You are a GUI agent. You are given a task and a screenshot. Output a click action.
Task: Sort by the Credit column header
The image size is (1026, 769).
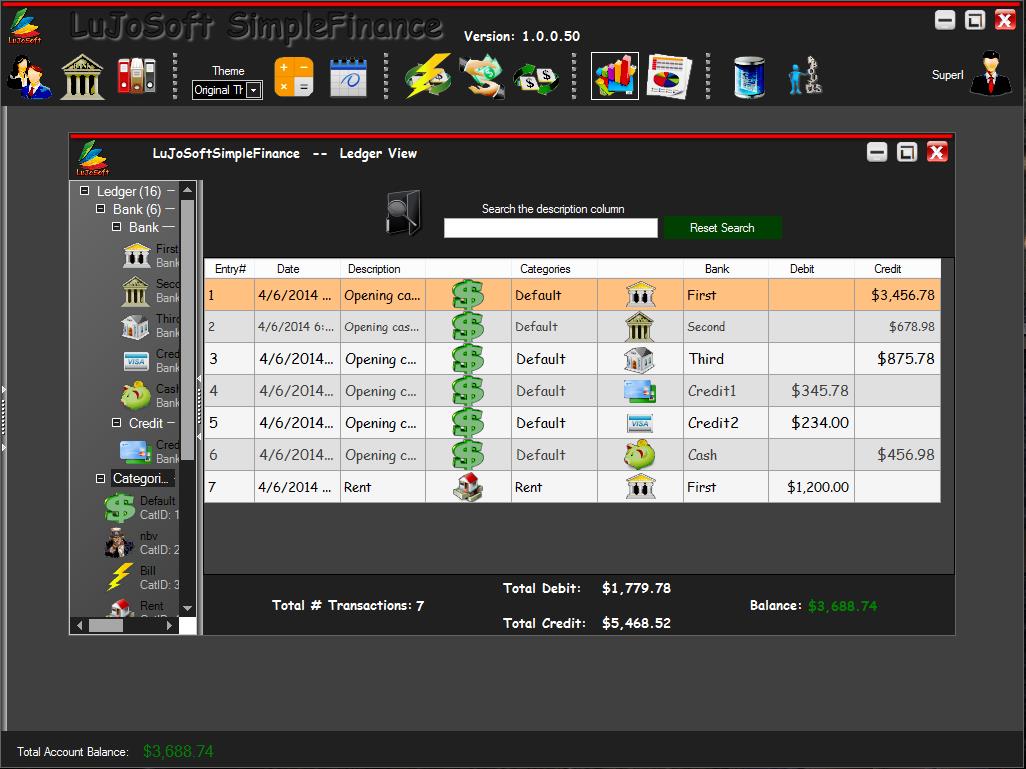point(897,269)
